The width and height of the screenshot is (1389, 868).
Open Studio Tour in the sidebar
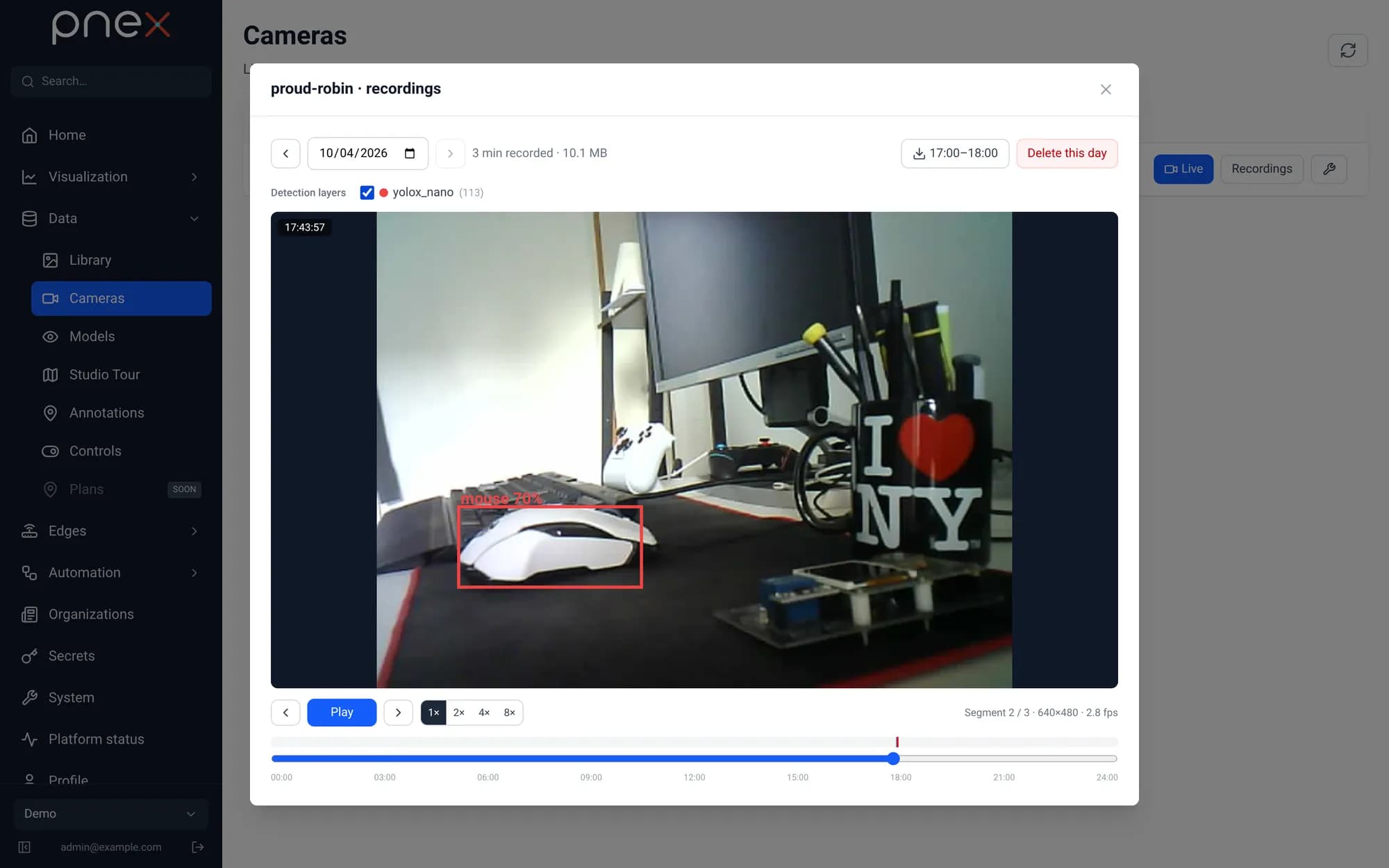click(x=122, y=374)
